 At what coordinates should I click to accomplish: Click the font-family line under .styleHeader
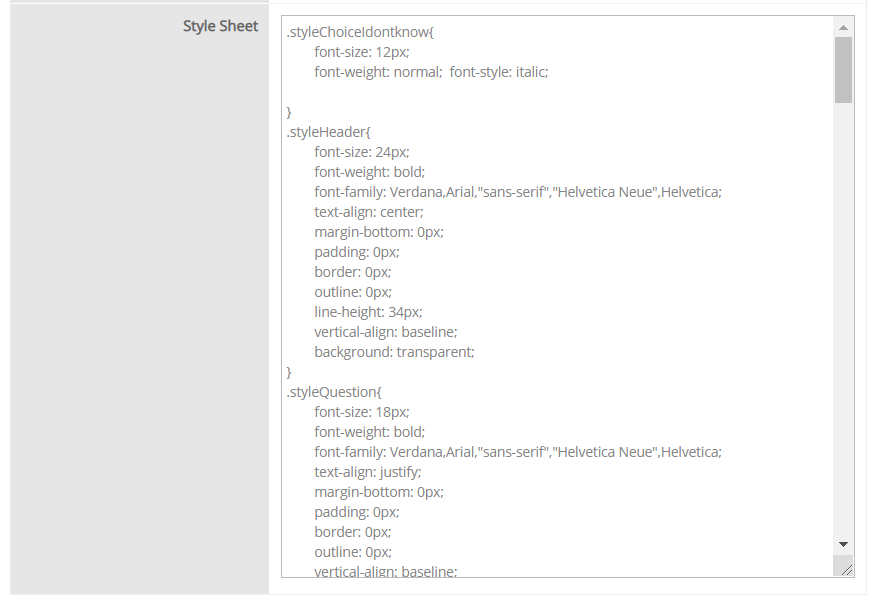coord(517,192)
